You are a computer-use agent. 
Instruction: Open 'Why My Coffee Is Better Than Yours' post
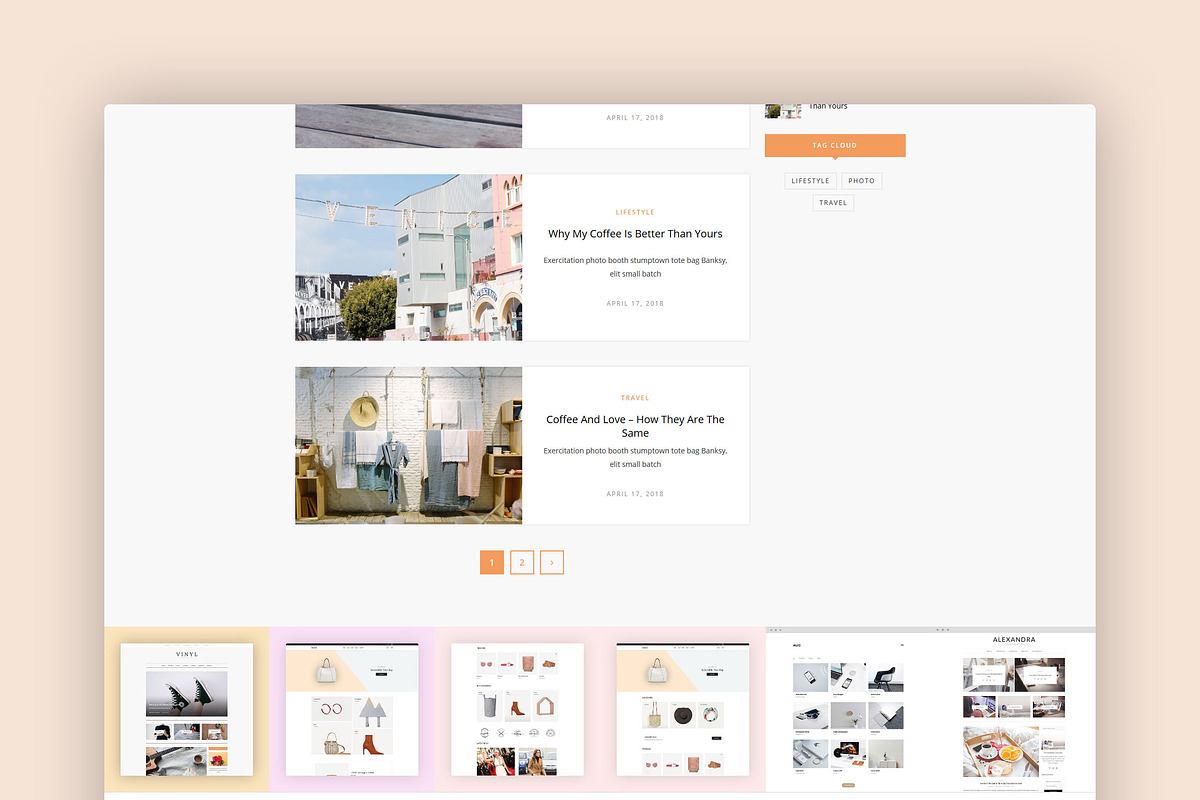(x=635, y=234)
